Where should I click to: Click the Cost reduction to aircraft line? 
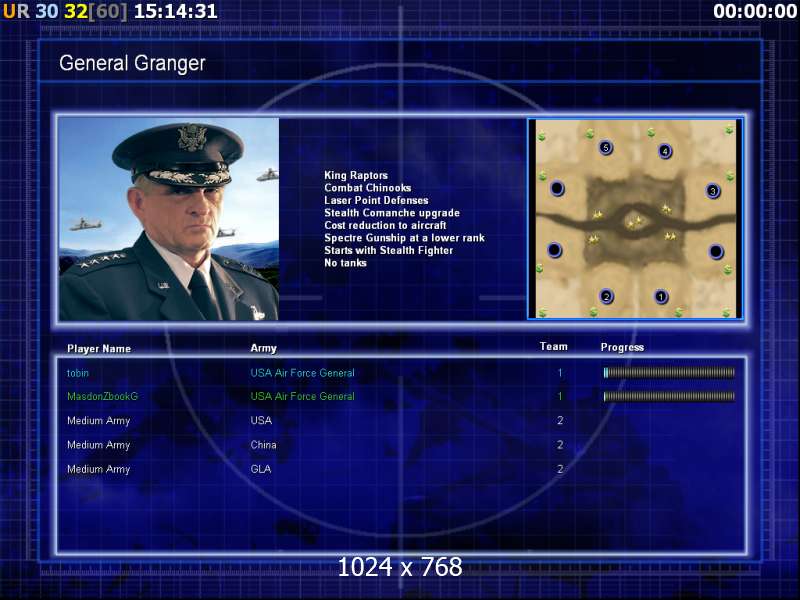click(x=385, y=225)
